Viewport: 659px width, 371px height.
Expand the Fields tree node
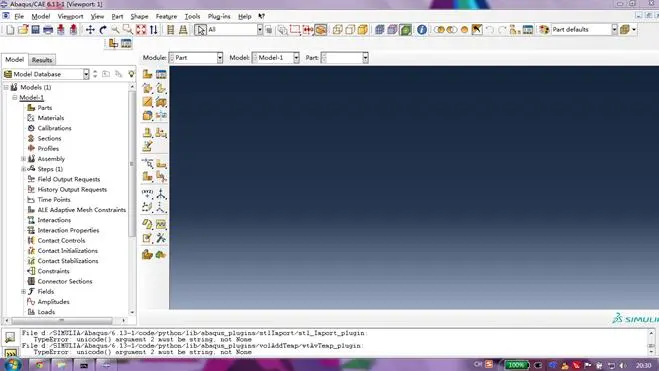(24, 292)
